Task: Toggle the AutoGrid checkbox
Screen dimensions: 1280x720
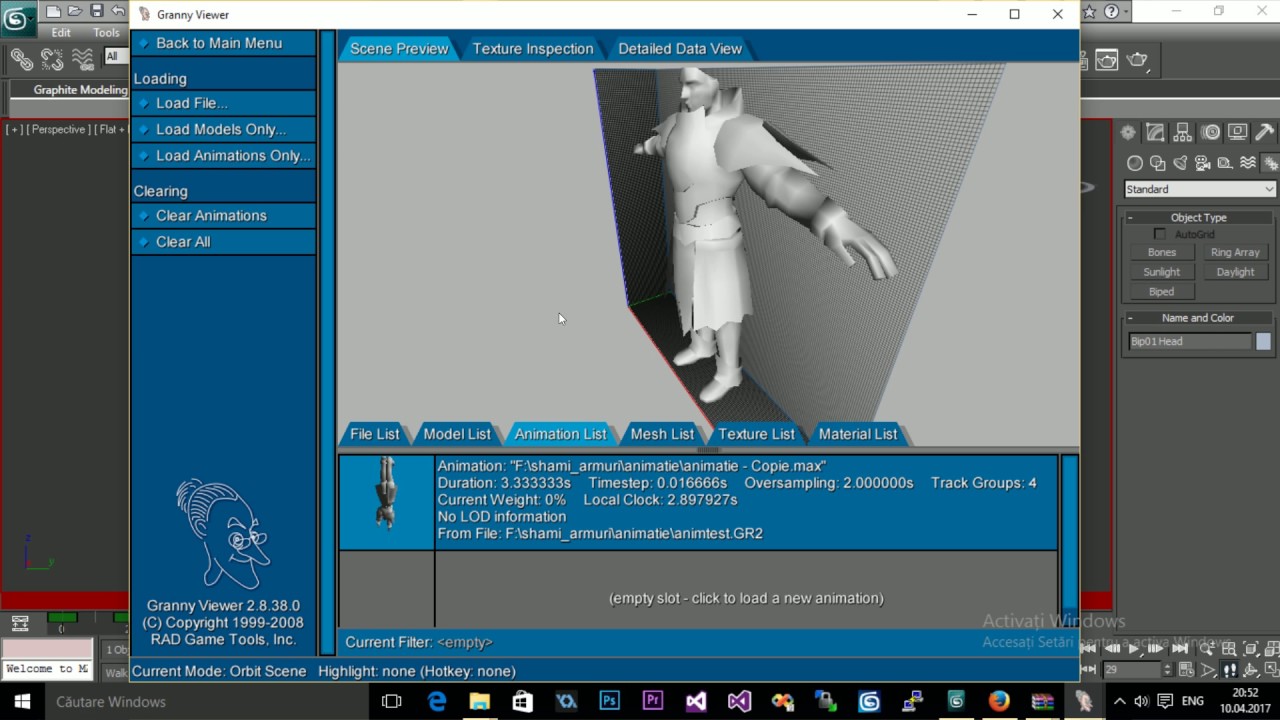Action: coord(1160,234)
